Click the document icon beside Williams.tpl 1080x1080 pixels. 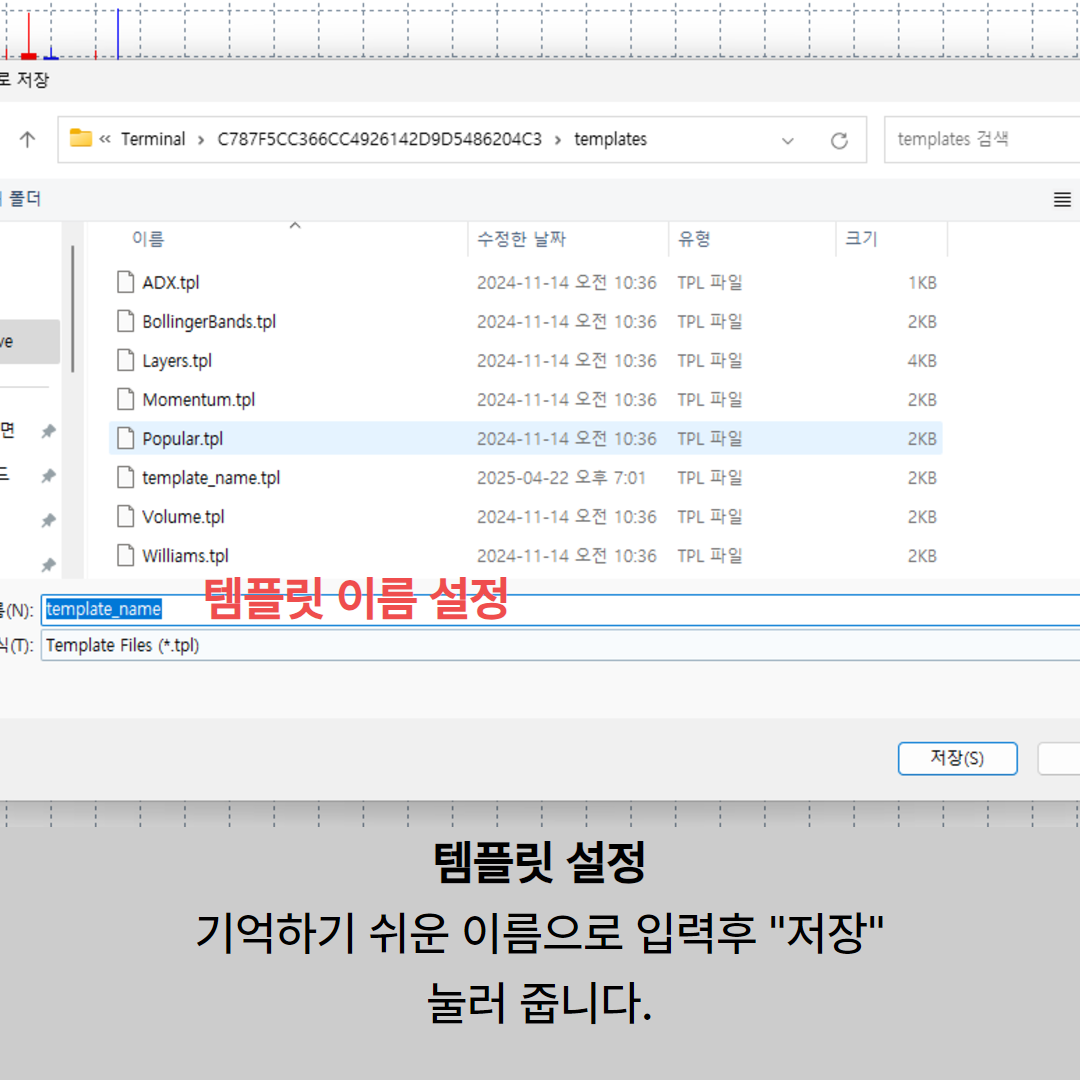pos(124,555)
